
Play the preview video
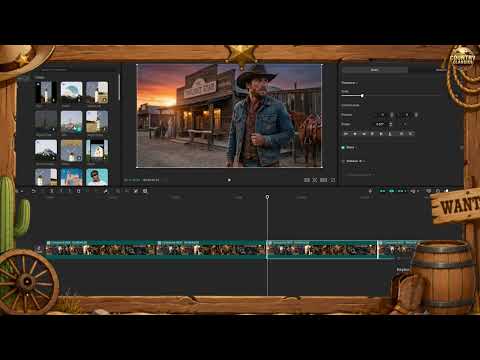point(229,180)
